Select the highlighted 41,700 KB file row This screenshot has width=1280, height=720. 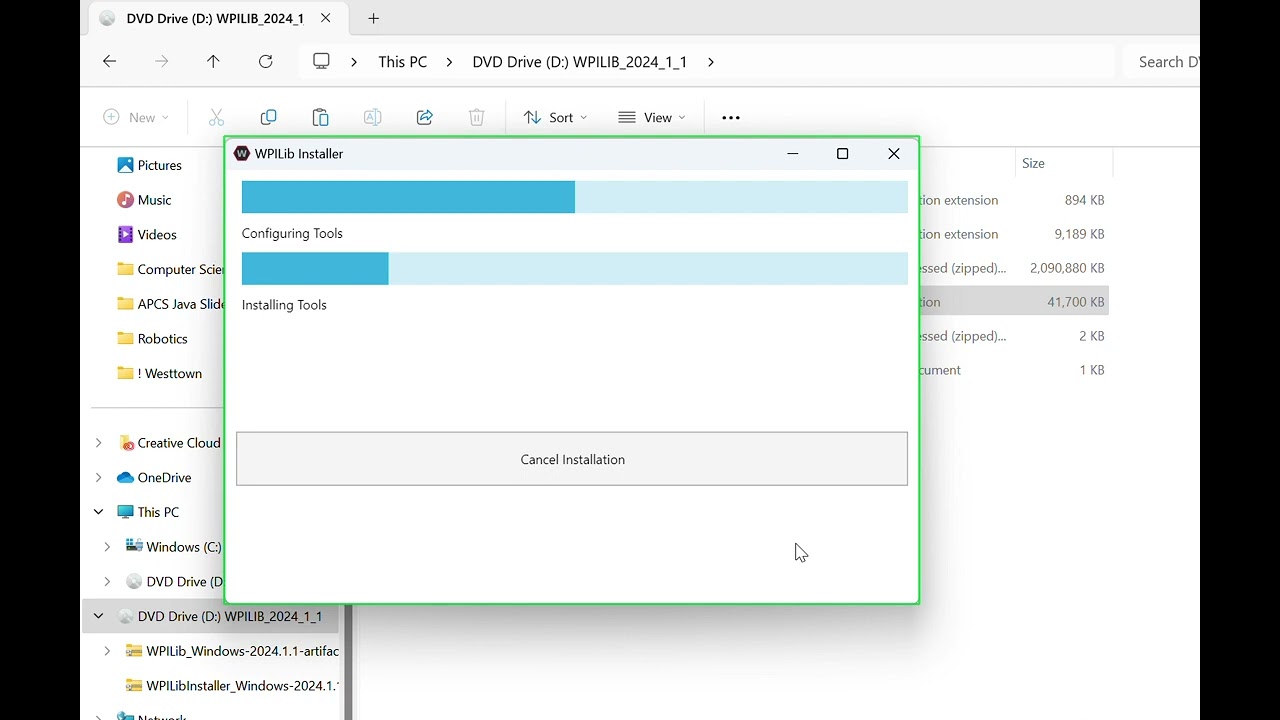point(1014,302)
